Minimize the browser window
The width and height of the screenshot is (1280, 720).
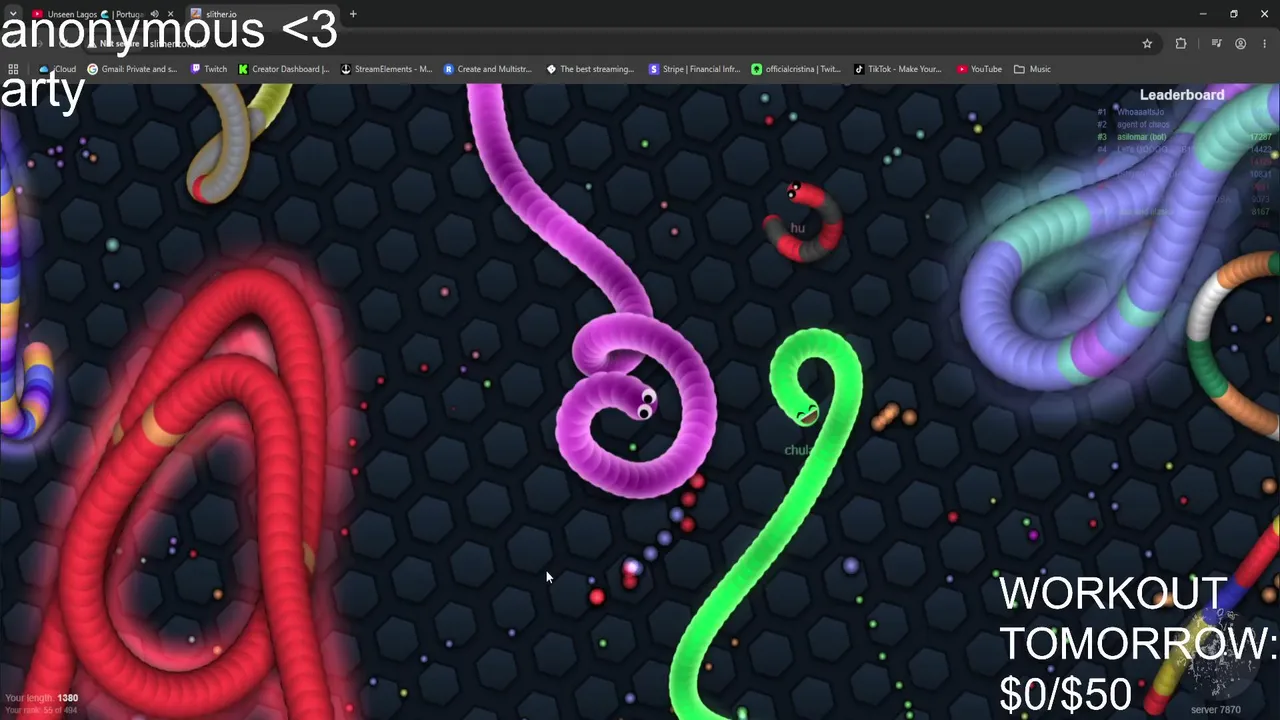(x=1203, y=14)
